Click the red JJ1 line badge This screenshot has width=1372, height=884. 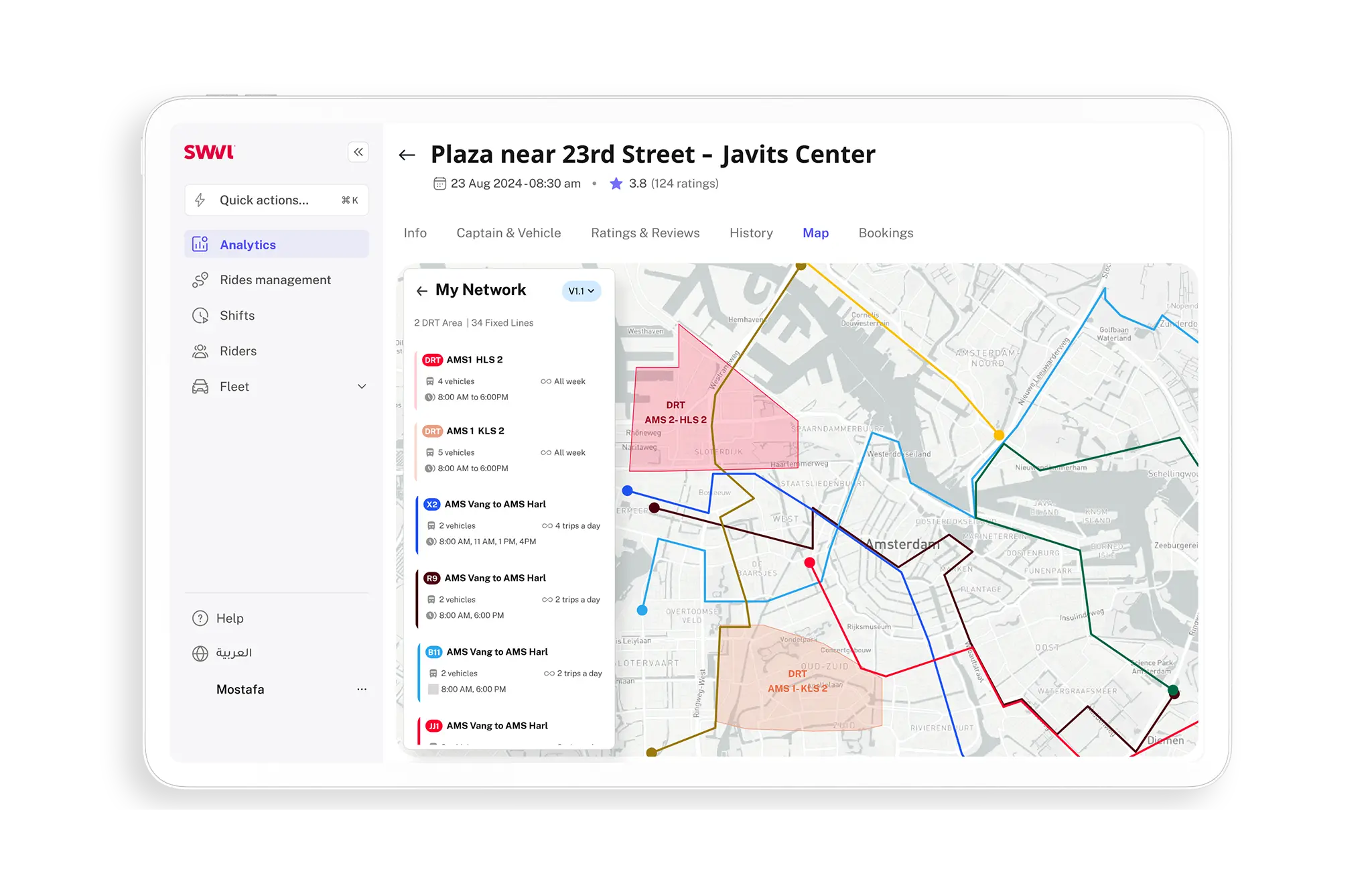tap(434, 726)
